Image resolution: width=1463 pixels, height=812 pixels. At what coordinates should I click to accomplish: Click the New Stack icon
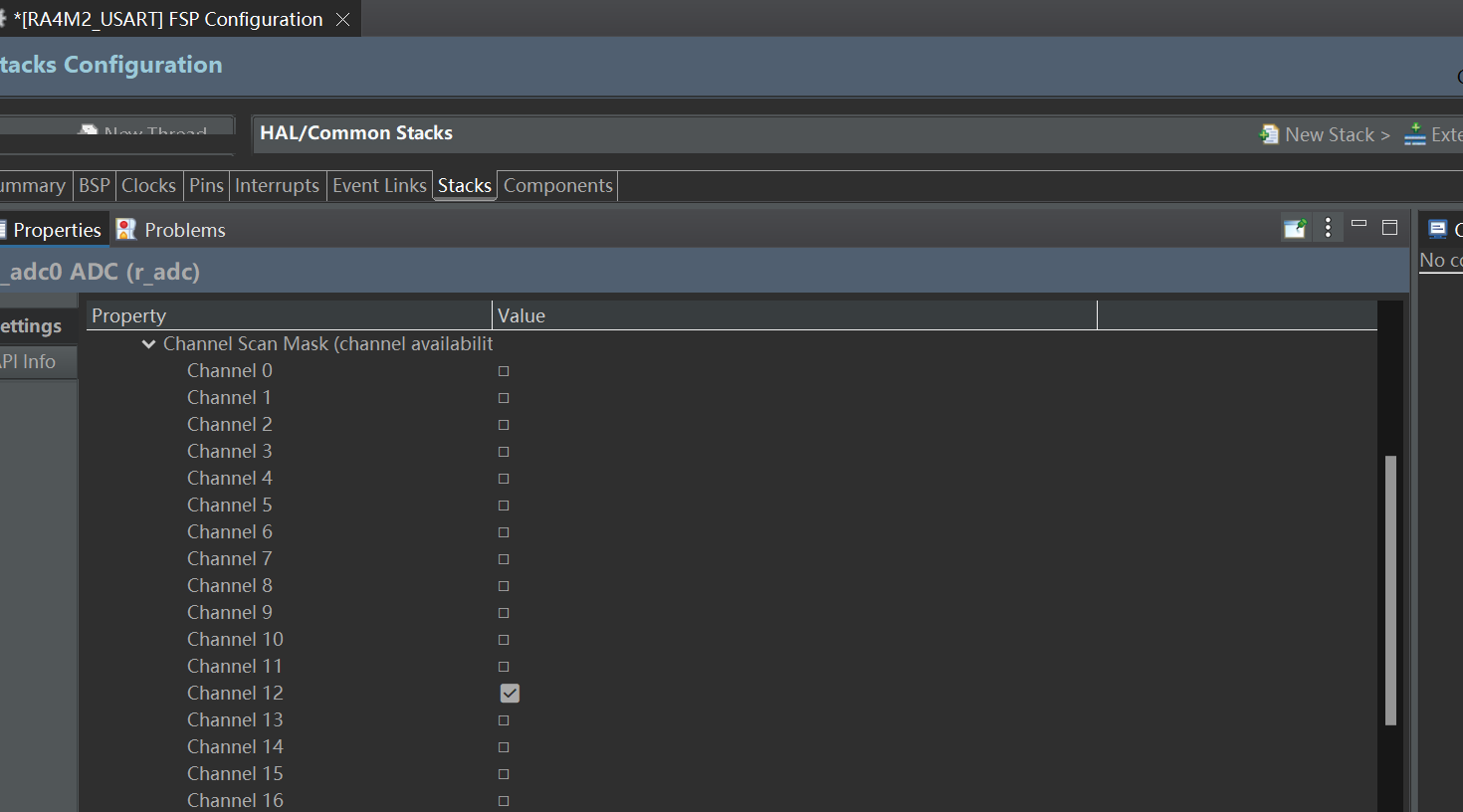click(x=1269, y=134)
